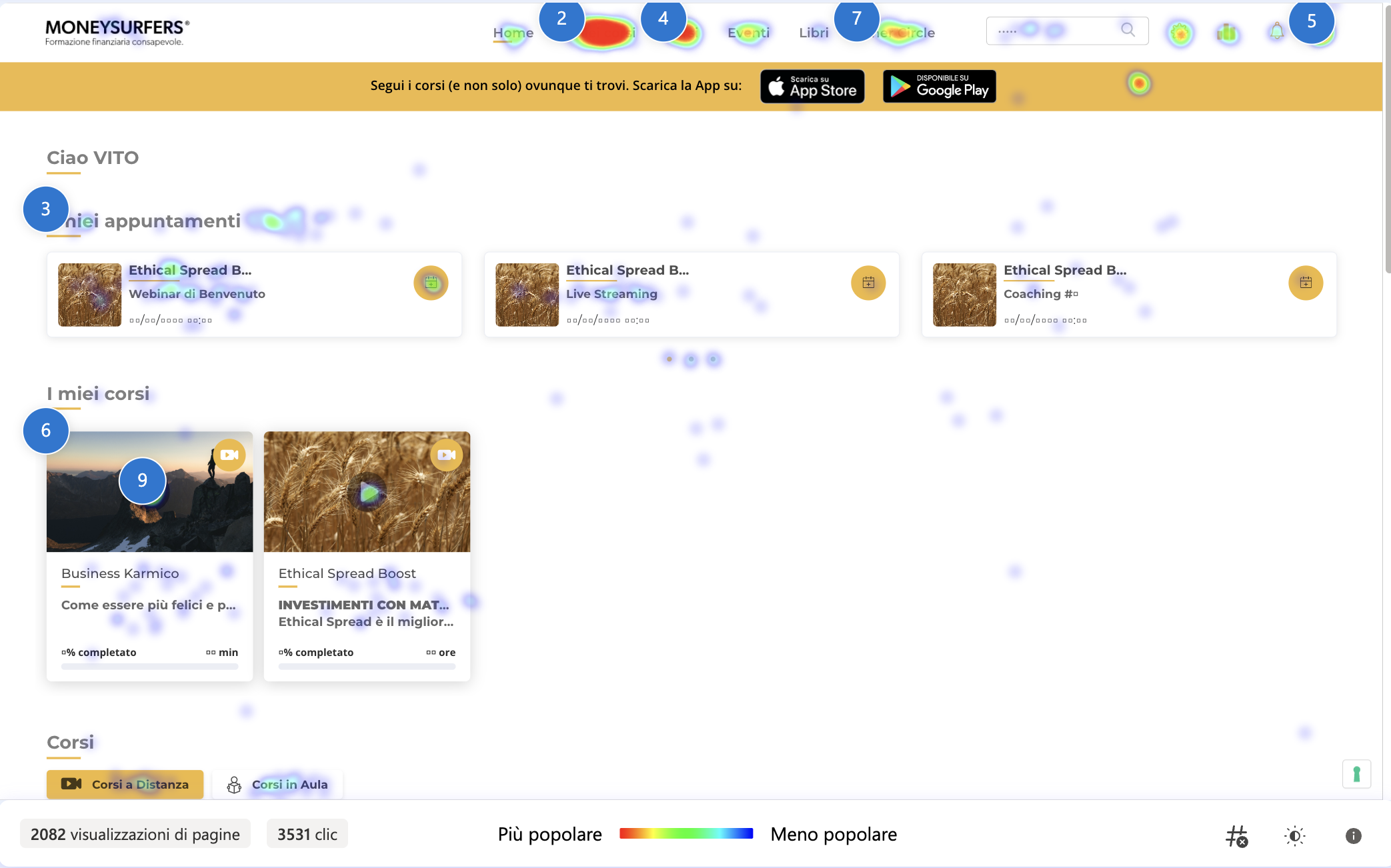This screenshot has width=1391, height=868.
Task: Open Coaching appointment thumbnail
Action: (x=964, y=295)
